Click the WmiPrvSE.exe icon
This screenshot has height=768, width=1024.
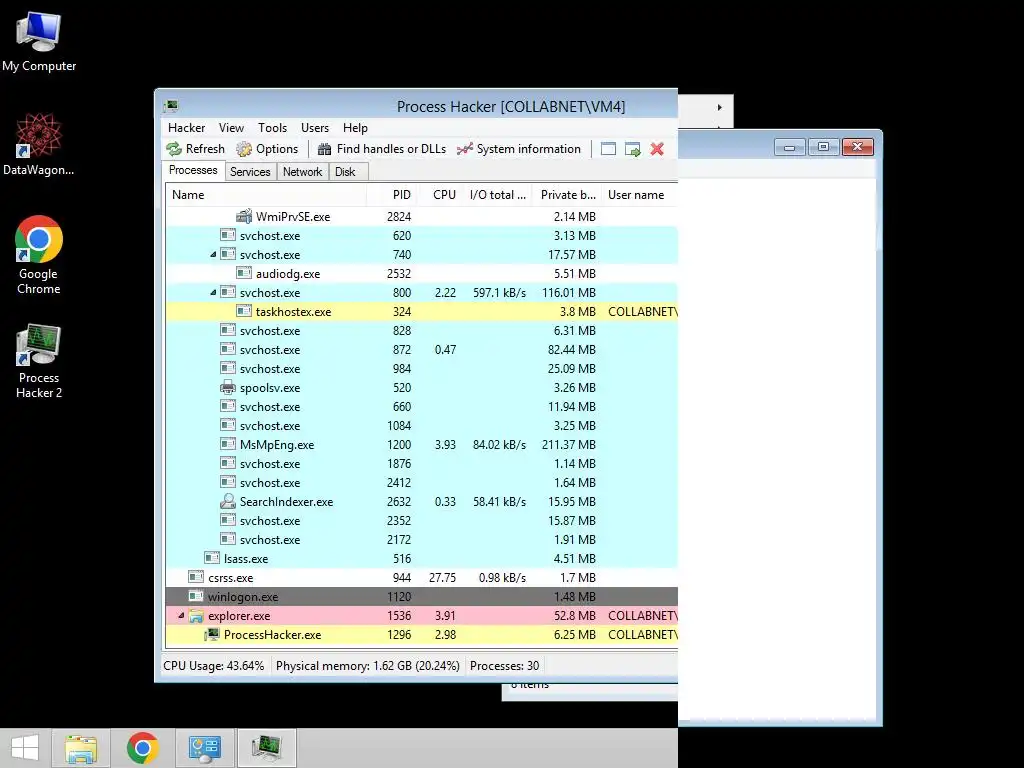click(x=244, y=216)
